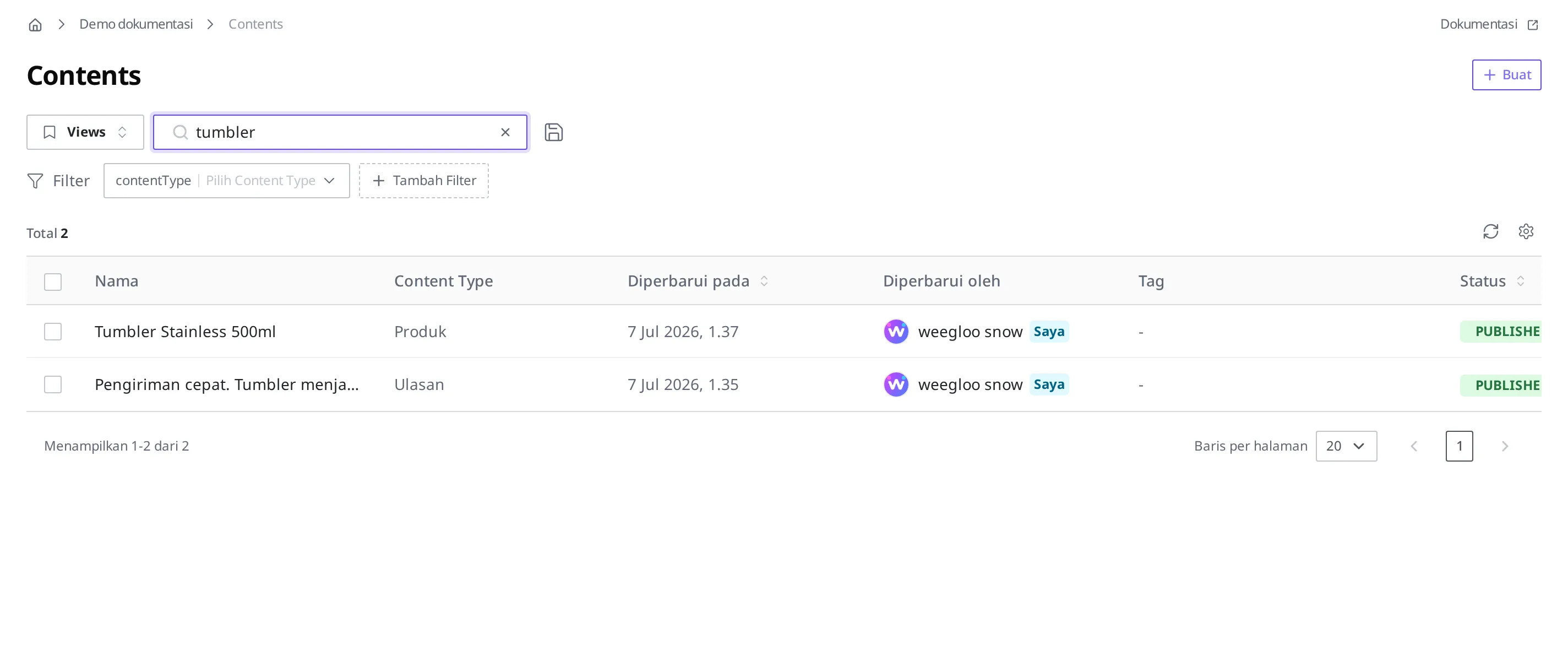
Task: Save the current view with the disk icon
Action: [x=553, y=132]
